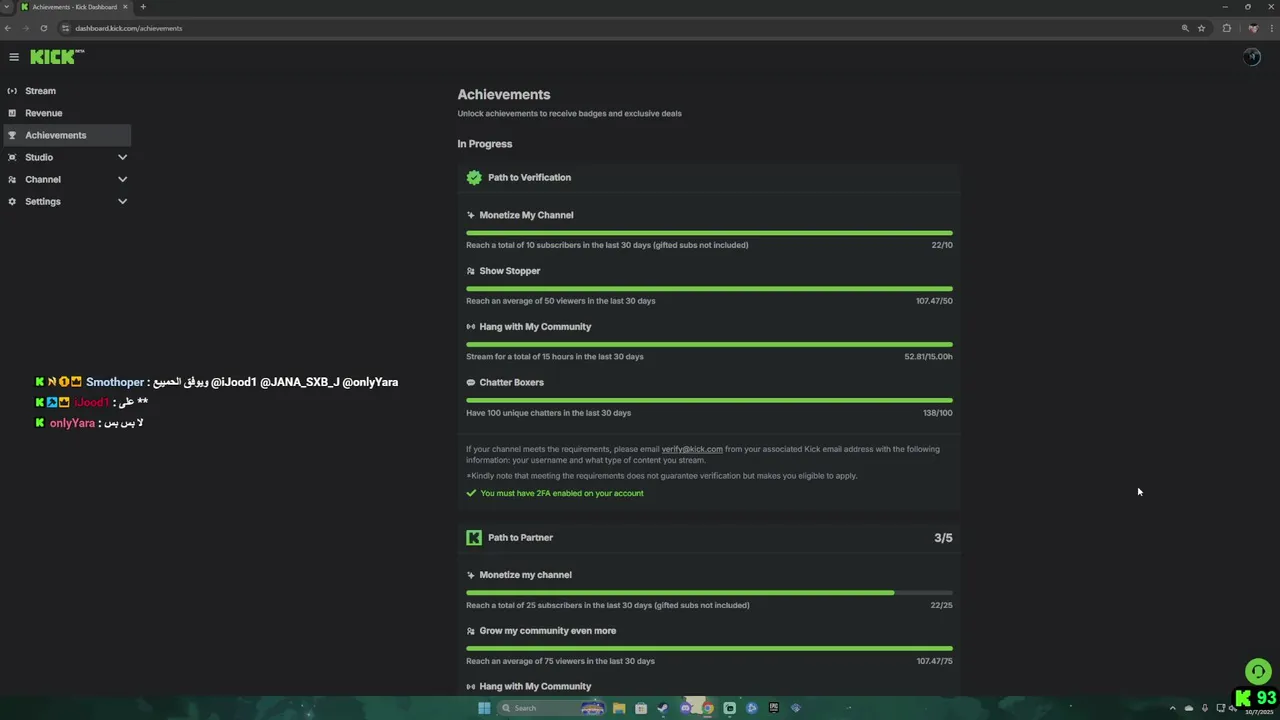Click the 138/100 chatters value
The image size is (1280, 720).
[938, 413]
